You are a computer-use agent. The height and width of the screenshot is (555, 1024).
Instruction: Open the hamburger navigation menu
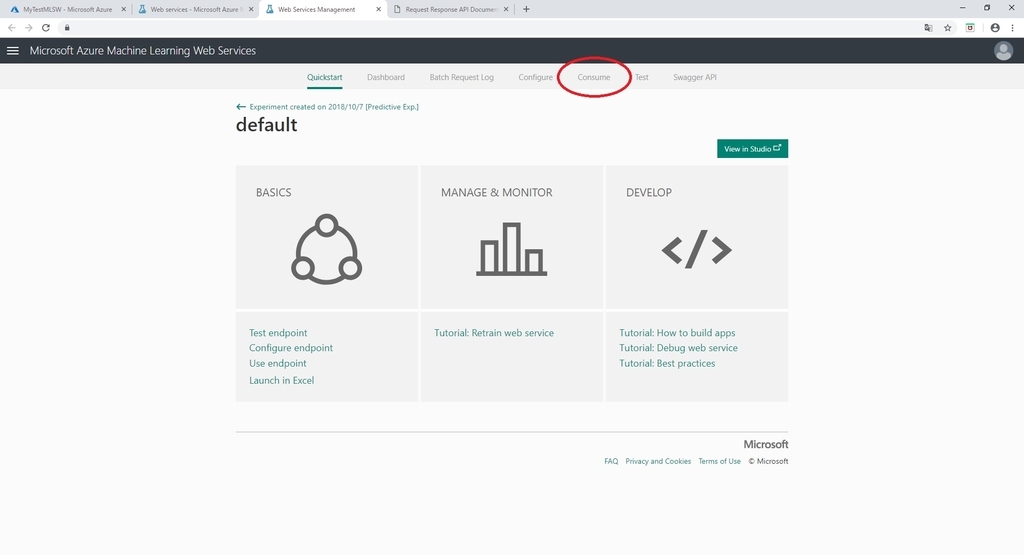click(12, 50)
